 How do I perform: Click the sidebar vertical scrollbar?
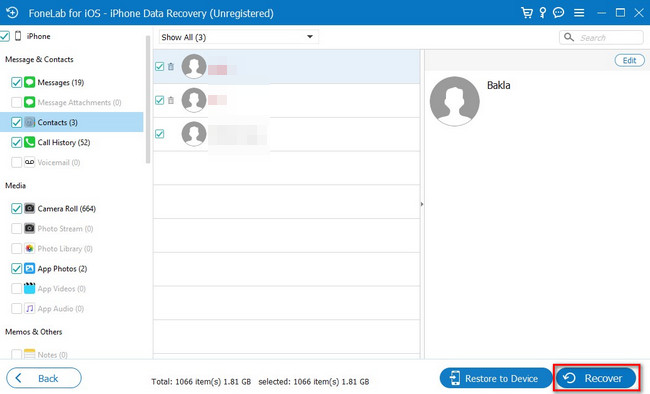tap(148, 100)
